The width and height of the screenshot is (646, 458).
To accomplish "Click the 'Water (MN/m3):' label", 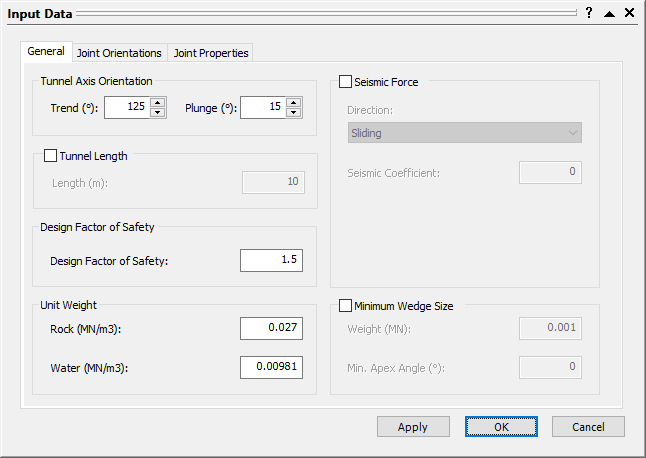I will (x=89, y=368).
